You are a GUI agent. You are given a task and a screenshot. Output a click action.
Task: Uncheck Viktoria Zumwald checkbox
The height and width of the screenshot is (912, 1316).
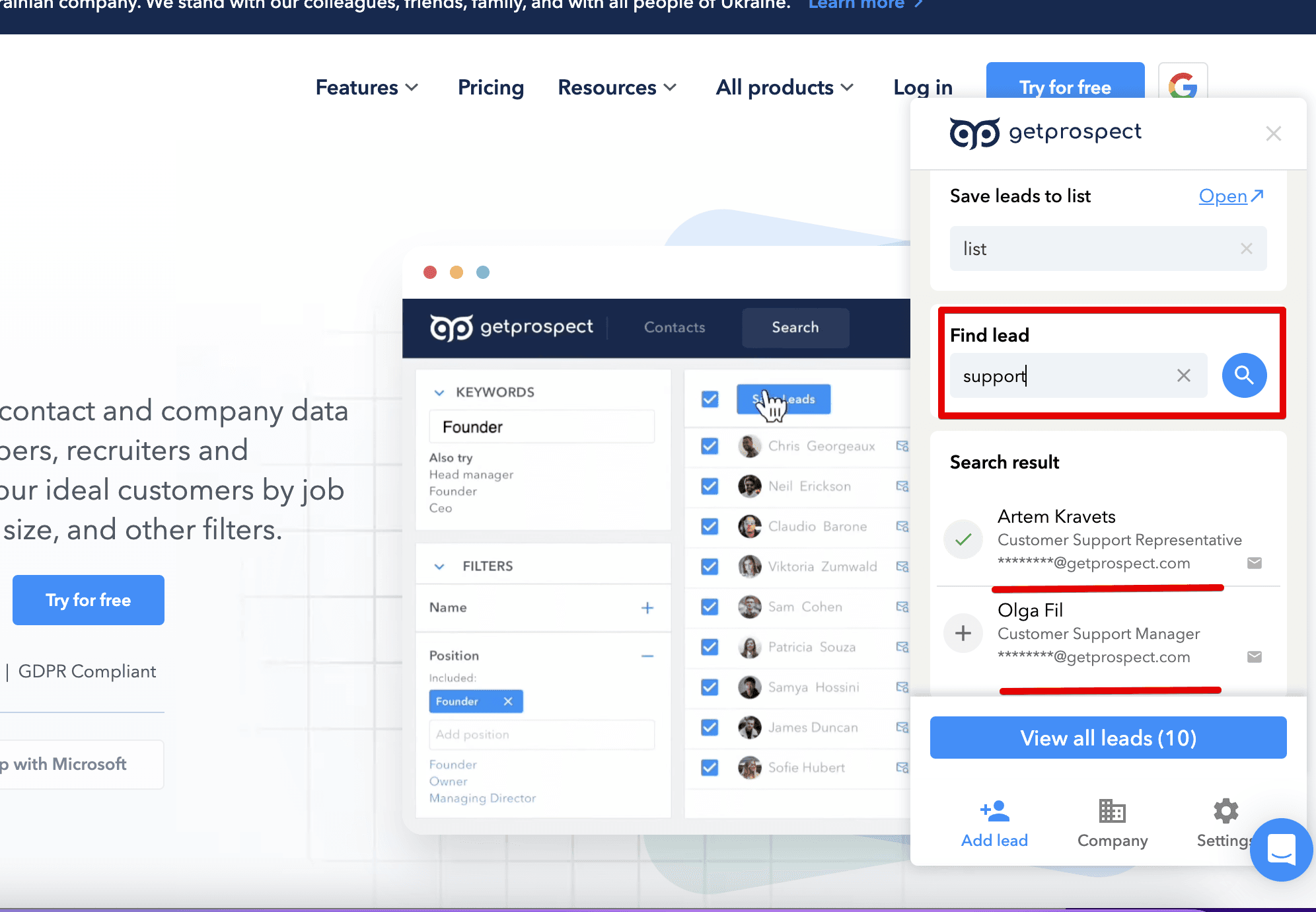[710, 567]
